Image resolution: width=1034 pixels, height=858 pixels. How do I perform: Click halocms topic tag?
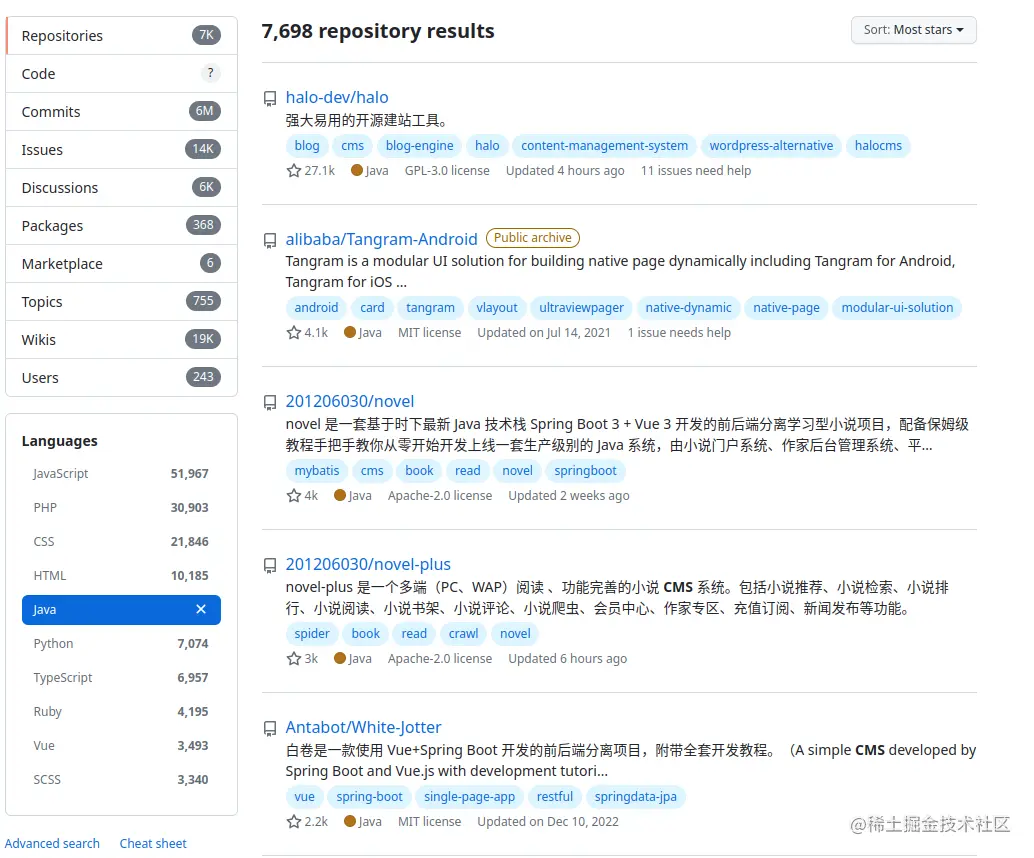pos(878,146)
